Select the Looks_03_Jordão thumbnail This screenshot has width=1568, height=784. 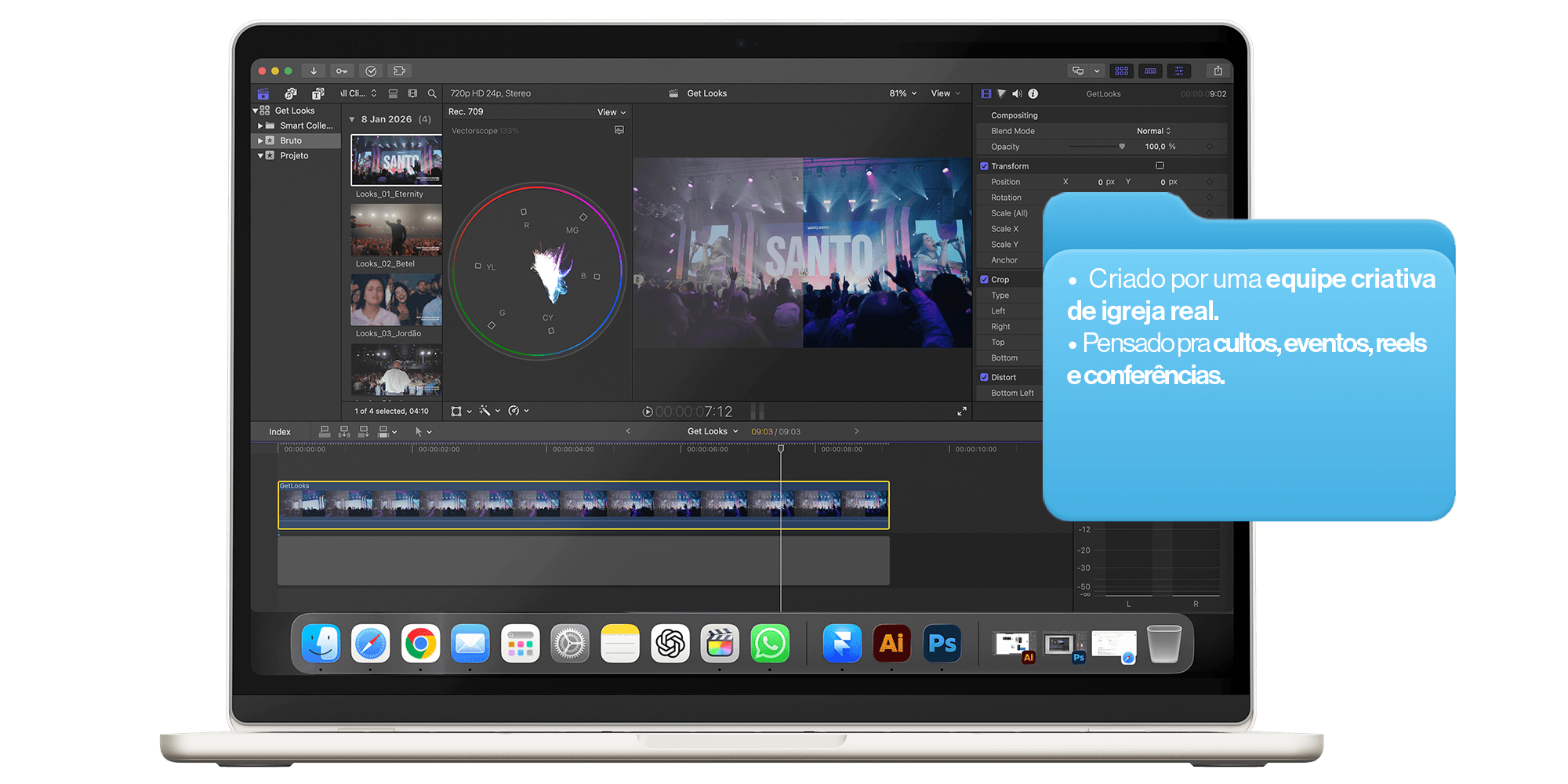[397, 299]
